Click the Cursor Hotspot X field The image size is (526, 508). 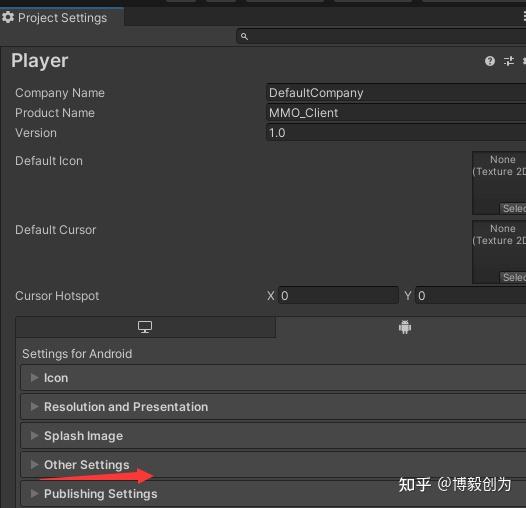[x=338, y=296]
